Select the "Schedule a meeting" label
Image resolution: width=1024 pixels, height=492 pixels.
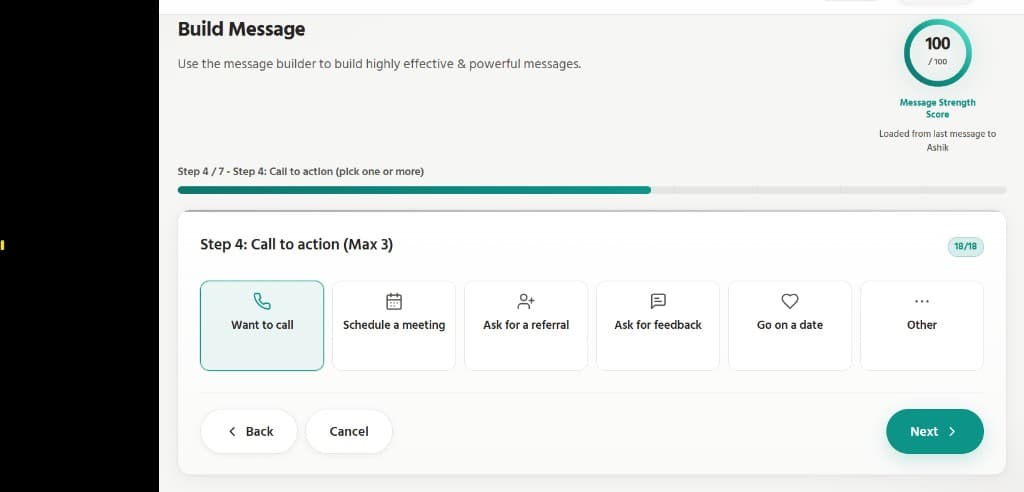coord(394,325)
